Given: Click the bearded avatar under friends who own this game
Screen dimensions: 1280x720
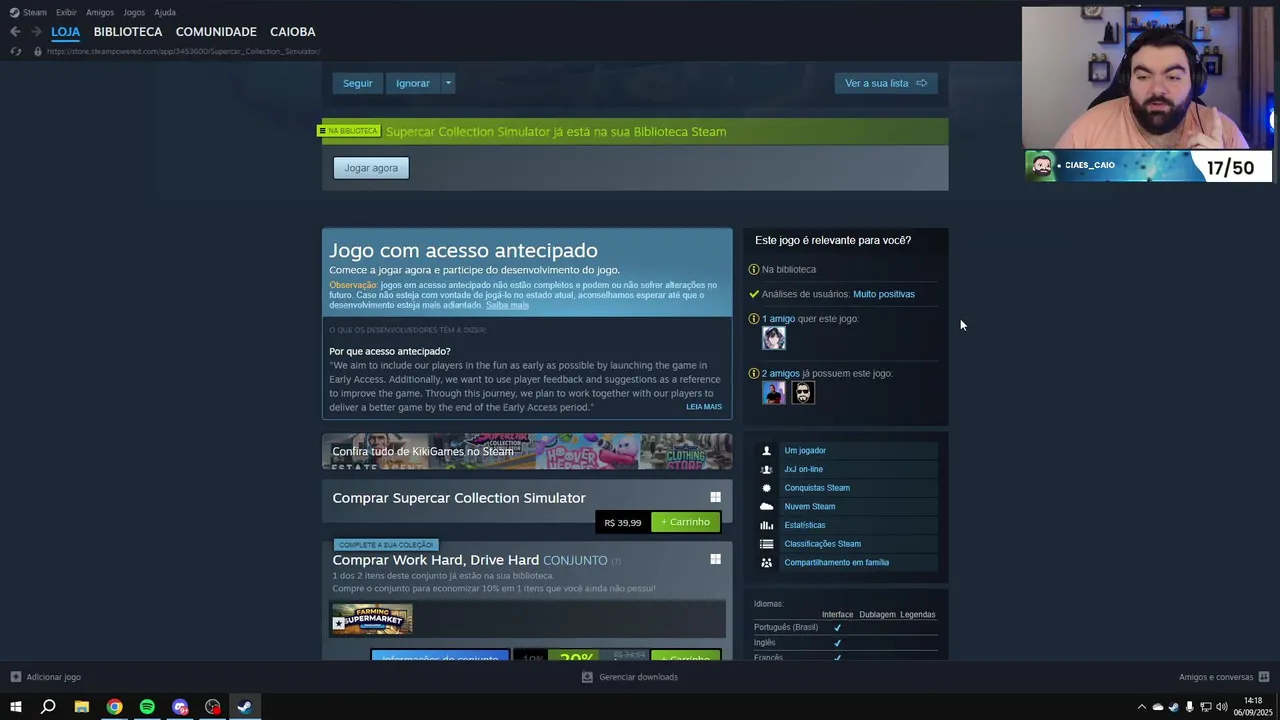Looking at the screenshot, I should click(803, 392).
